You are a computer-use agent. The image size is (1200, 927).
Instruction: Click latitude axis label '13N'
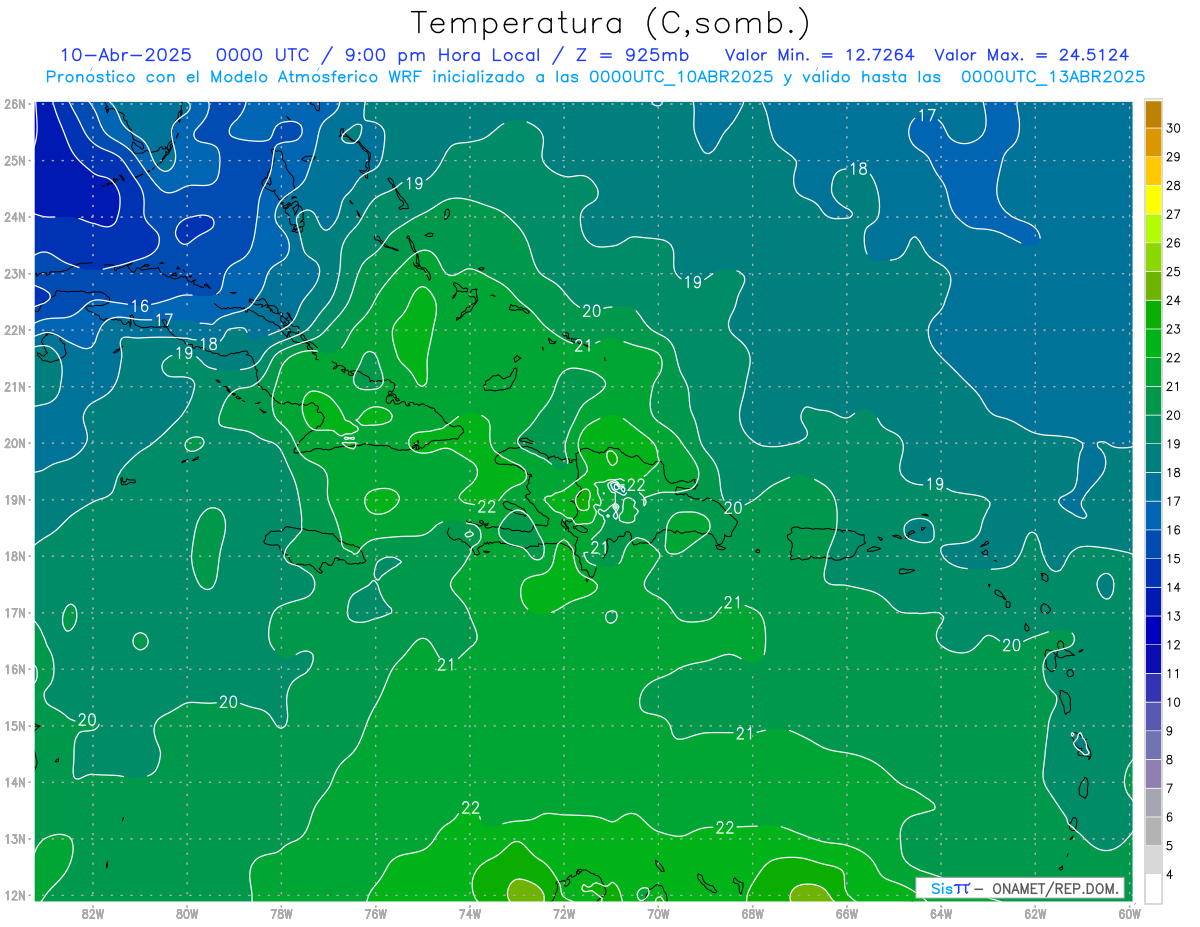(15, 838)
